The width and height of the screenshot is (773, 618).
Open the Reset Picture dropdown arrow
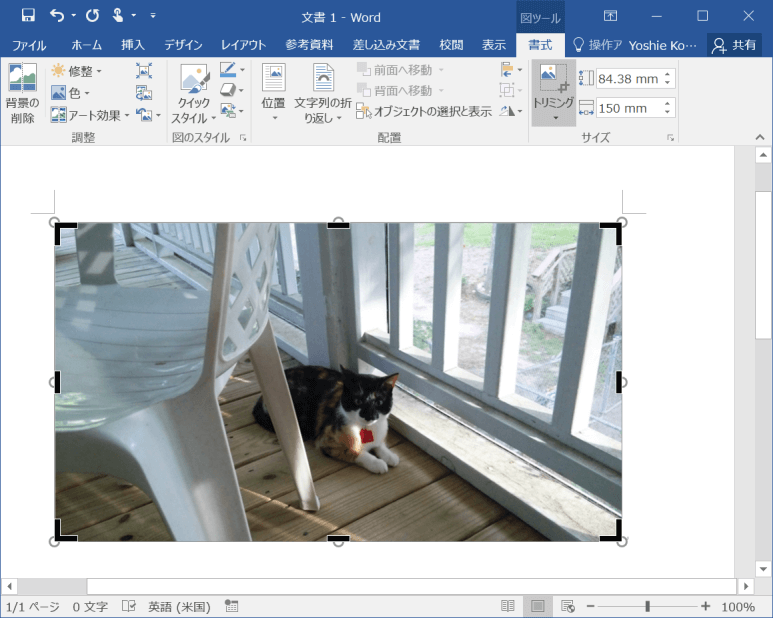[158, 115]
